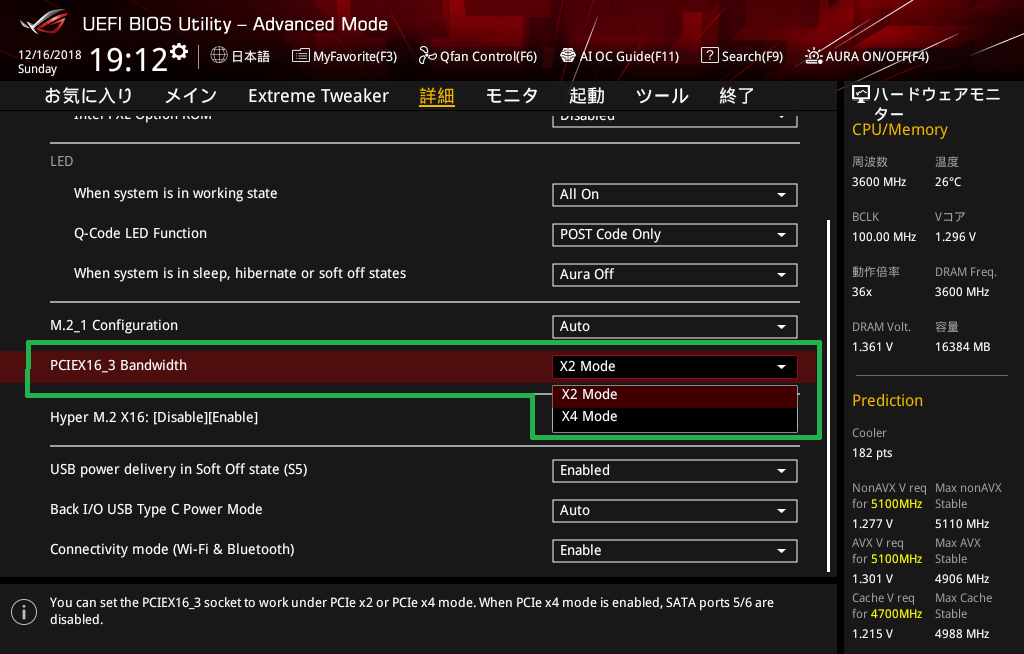Screen dimensions: 1024x654
Task: Collapse PCIEX16_3 Bandwidth dropdown
Action: [x=675, y=367]
